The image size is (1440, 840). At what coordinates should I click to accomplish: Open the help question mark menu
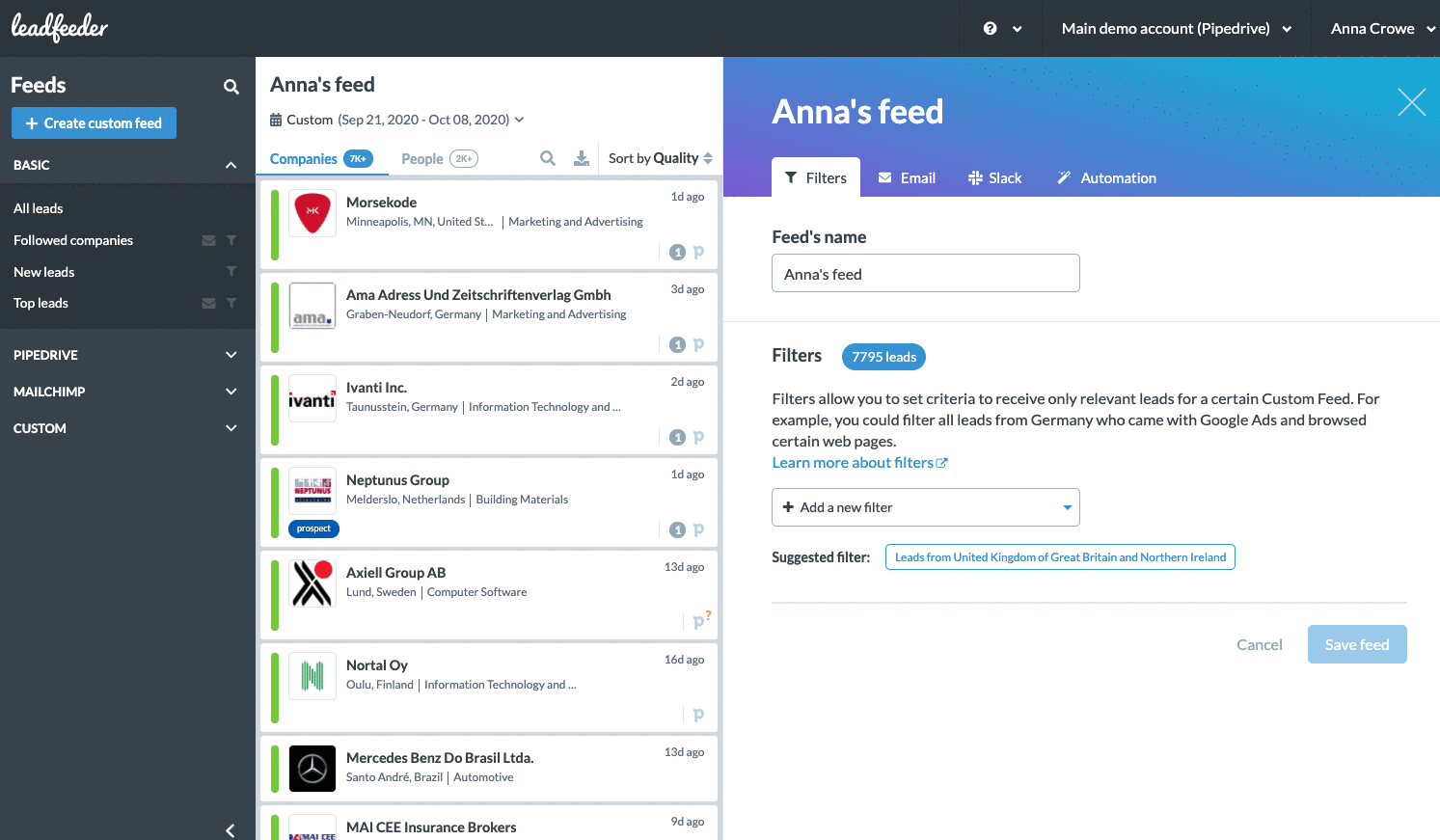[x=1001, y=29]
